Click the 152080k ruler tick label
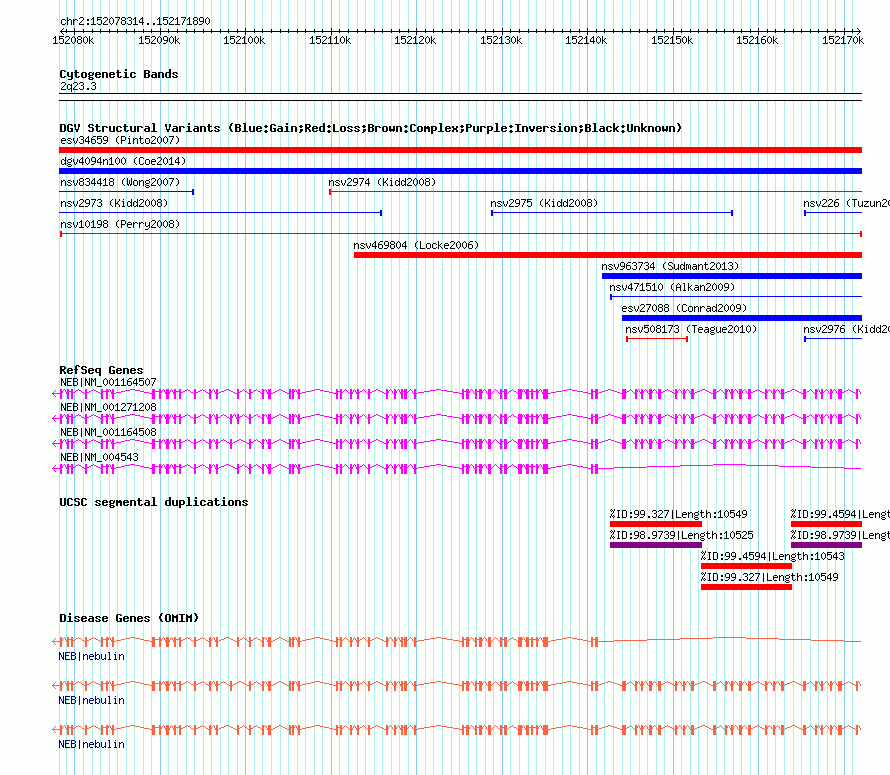Image resolution: width=890 pixels, height=775 pixels. 73,41
